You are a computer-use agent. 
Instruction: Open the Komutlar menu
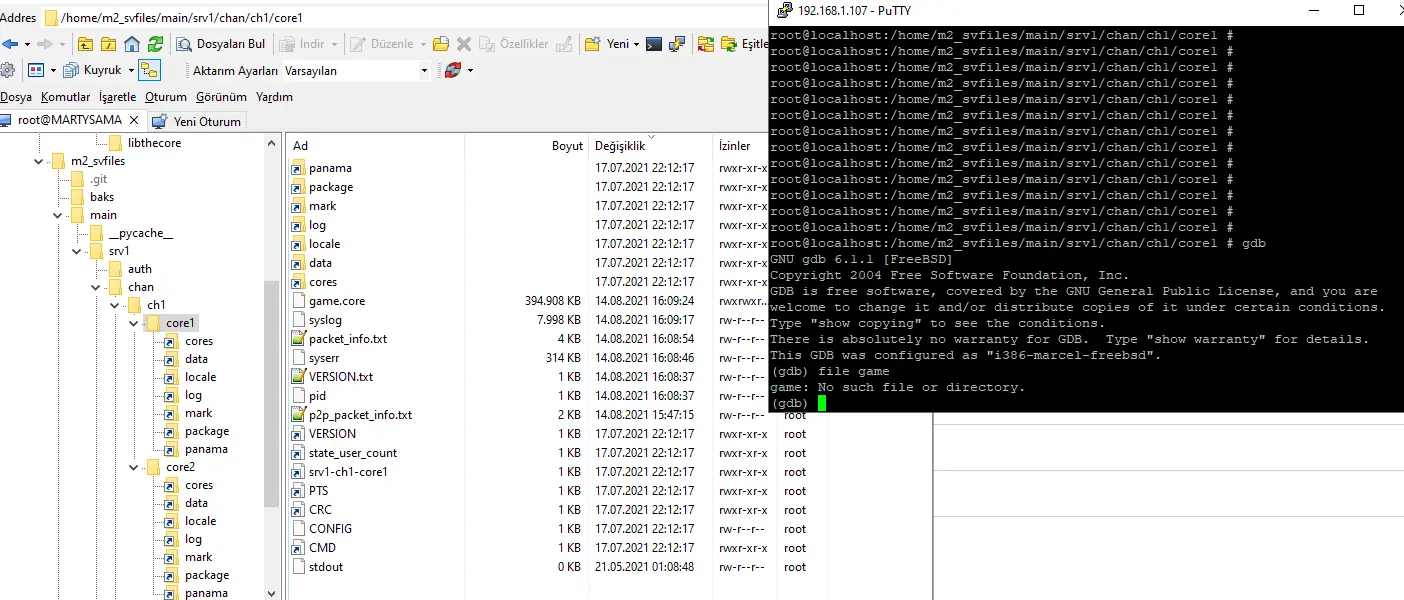(65, 97)
